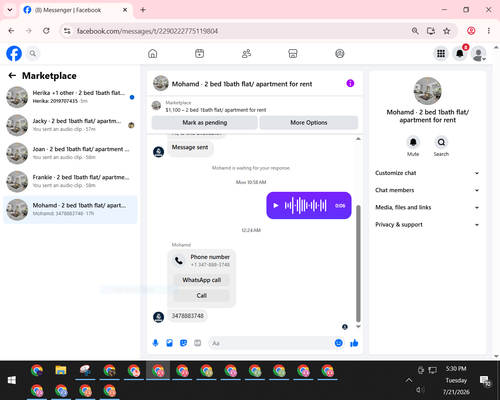This screenshot has width=500, height=400.
Task: Click the Call button in phone card
Action: (202, 296)
